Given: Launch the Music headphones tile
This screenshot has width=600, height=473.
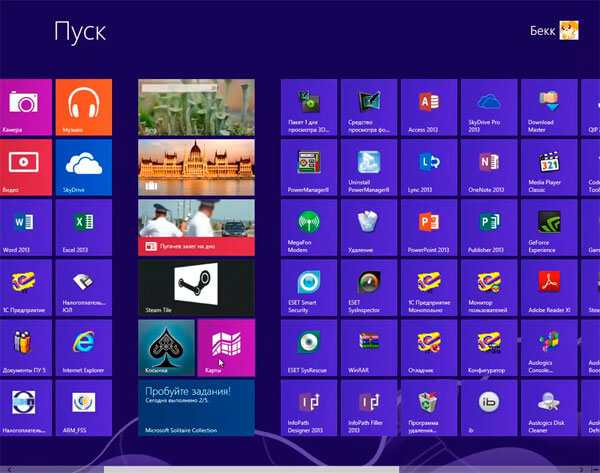Looking at the screenshot, I should [x=84, y=107].
